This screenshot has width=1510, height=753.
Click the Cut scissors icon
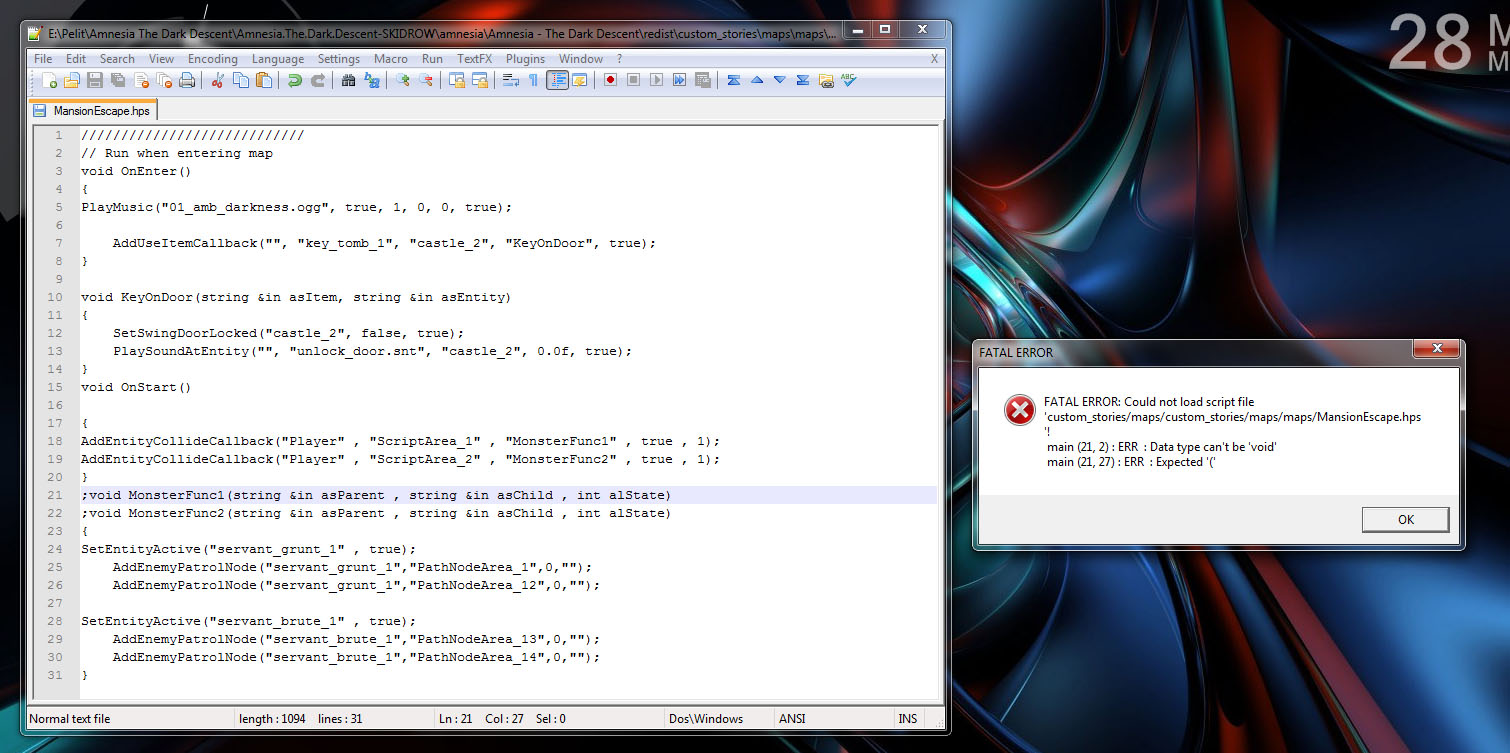(217, 80)
